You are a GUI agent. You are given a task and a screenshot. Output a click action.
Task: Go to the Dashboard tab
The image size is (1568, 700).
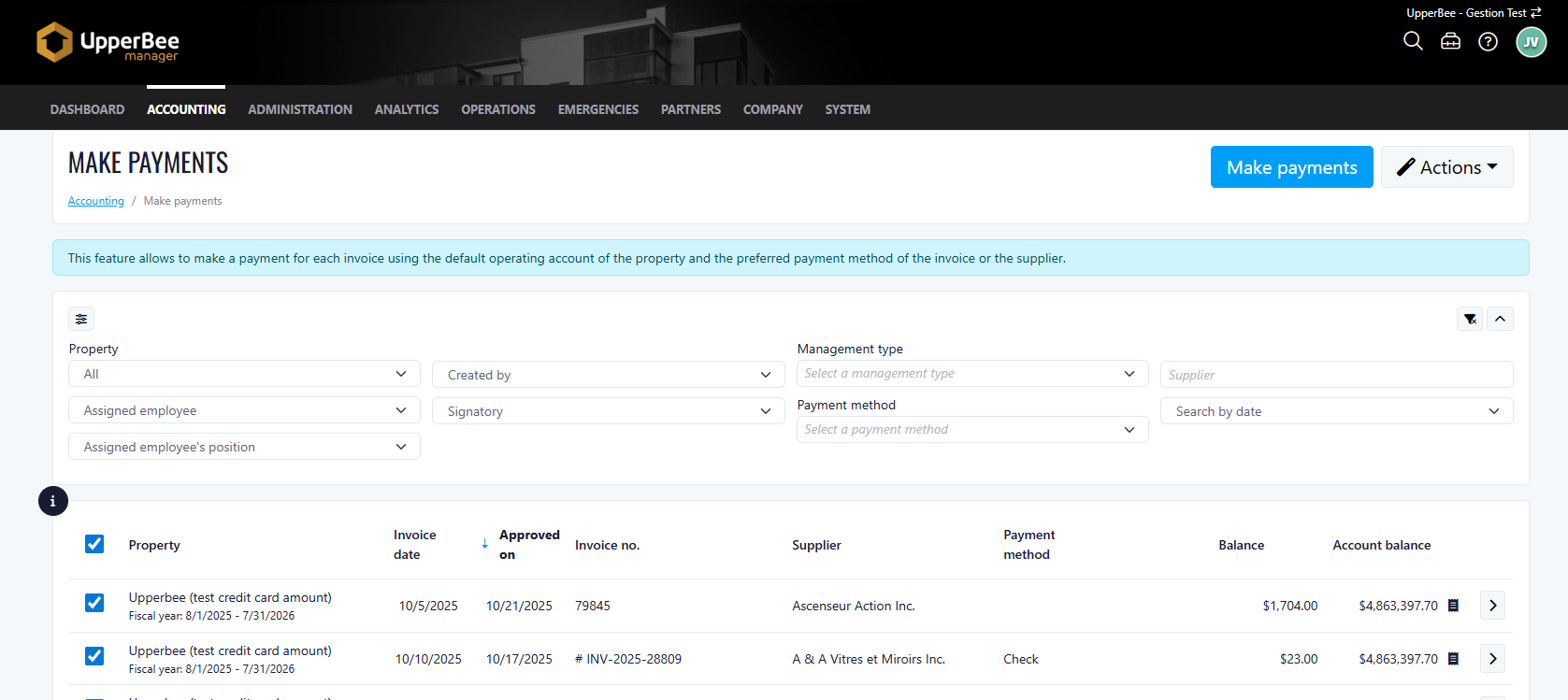[87, 109]
